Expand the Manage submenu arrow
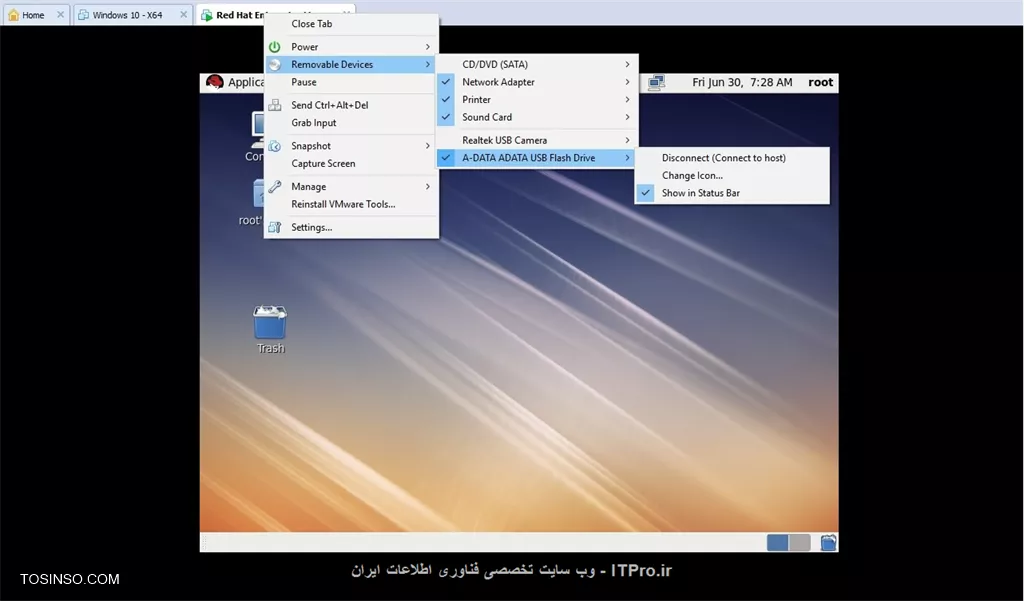1024x601 pixels. 428,187
